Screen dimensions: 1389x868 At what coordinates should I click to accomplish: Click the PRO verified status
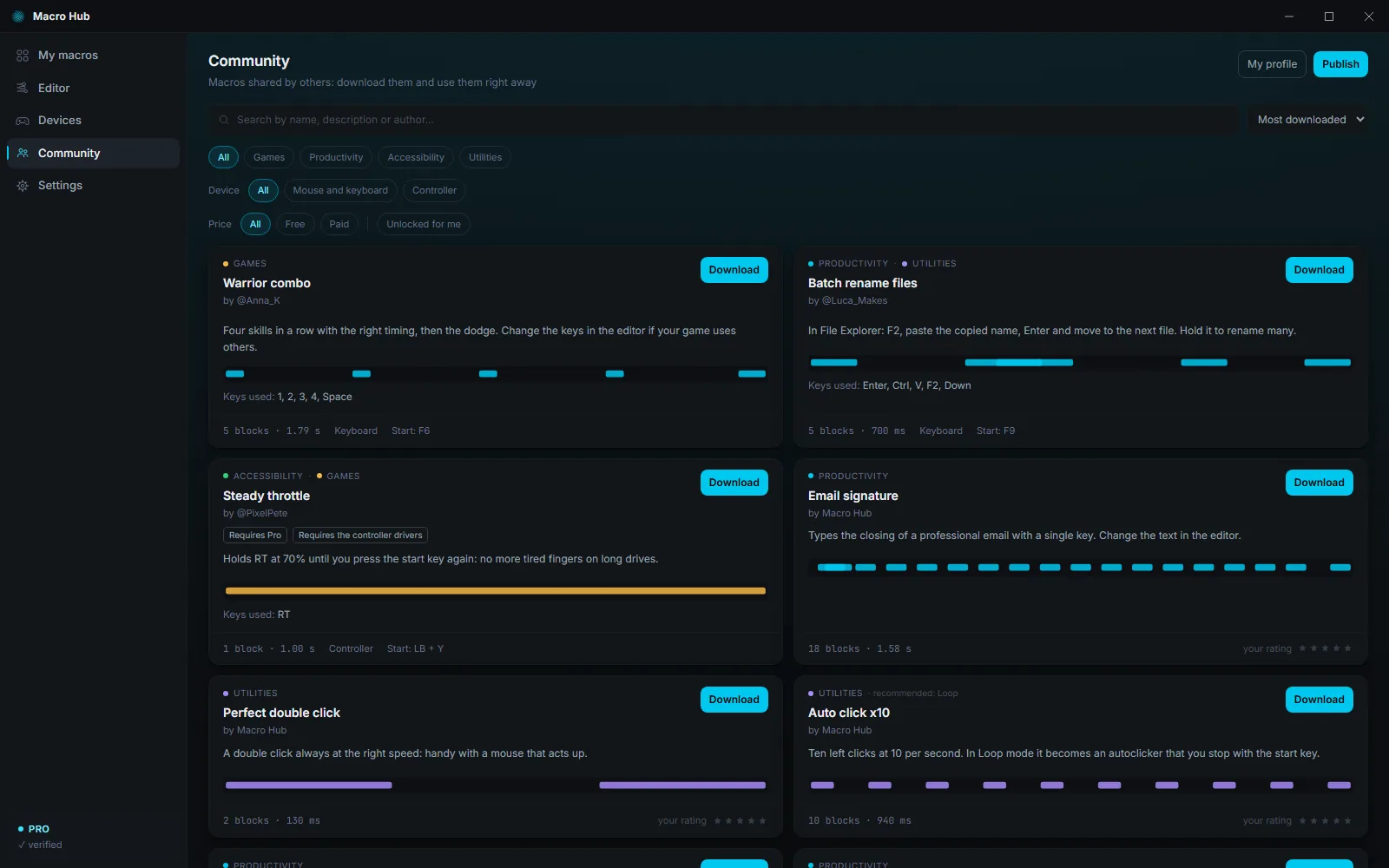tap(40, 837)
